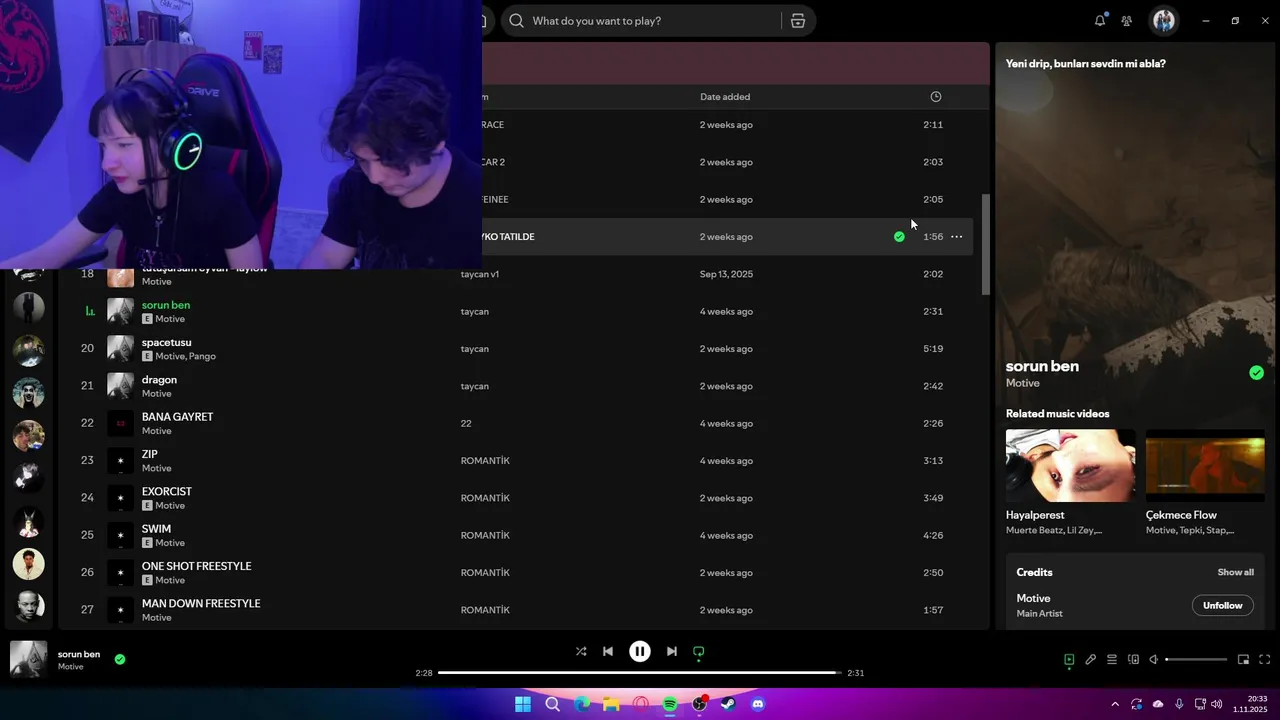Open the Pango artist link on spacetusu
The image size is (1280, 720).
coord(202,356)
